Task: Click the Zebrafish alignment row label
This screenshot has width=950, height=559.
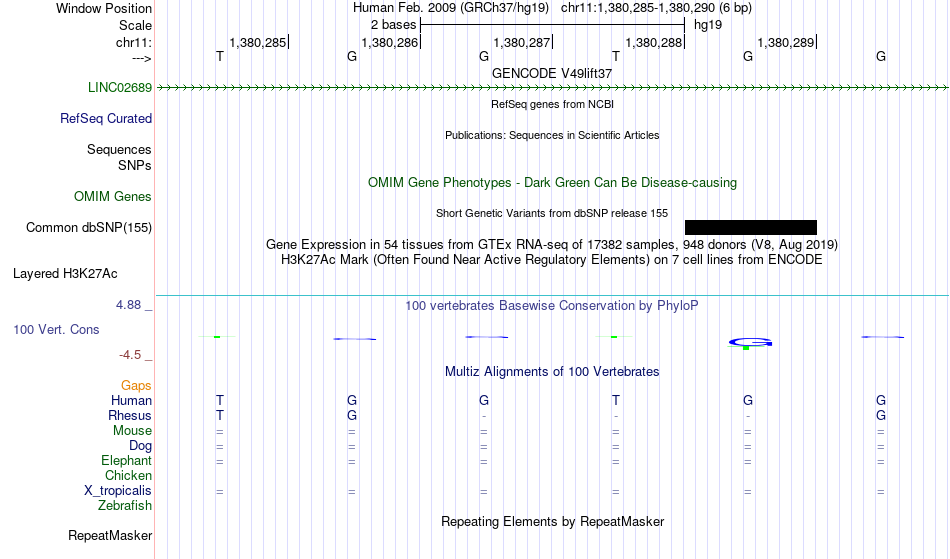Action: (125, 505)
